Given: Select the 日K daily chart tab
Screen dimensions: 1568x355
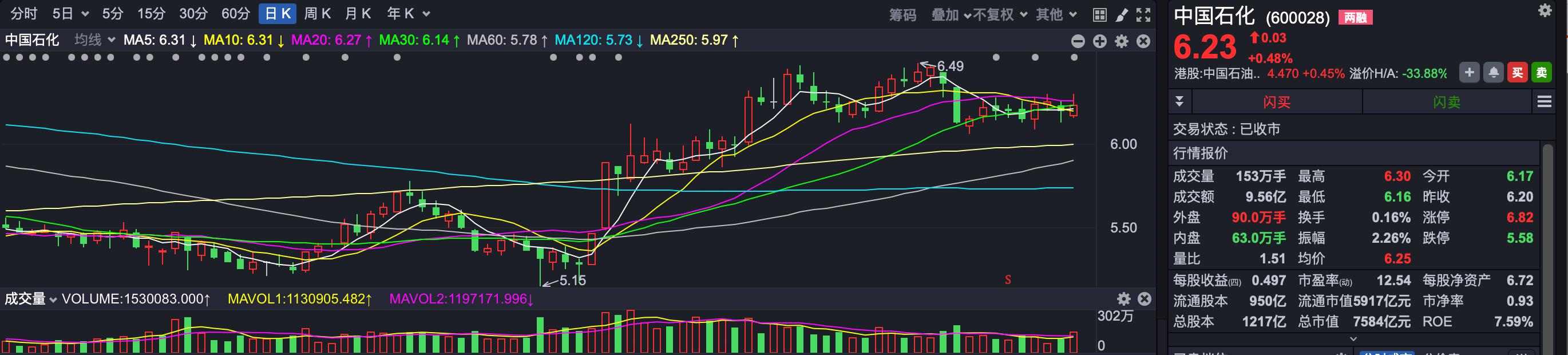Looking at the screenshot, I should click(278, 13).
